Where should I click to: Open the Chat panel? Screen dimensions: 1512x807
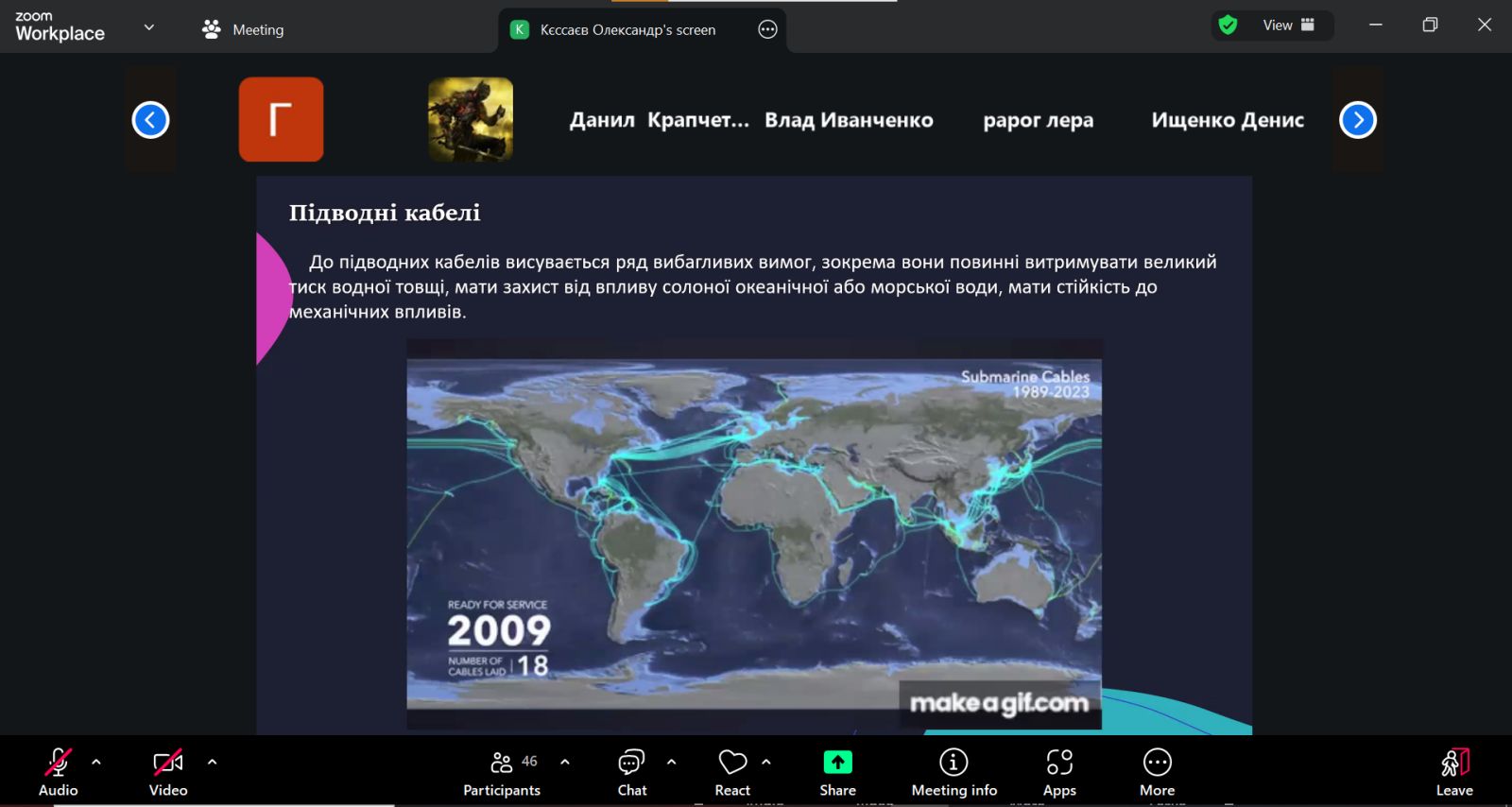point(632,772)
